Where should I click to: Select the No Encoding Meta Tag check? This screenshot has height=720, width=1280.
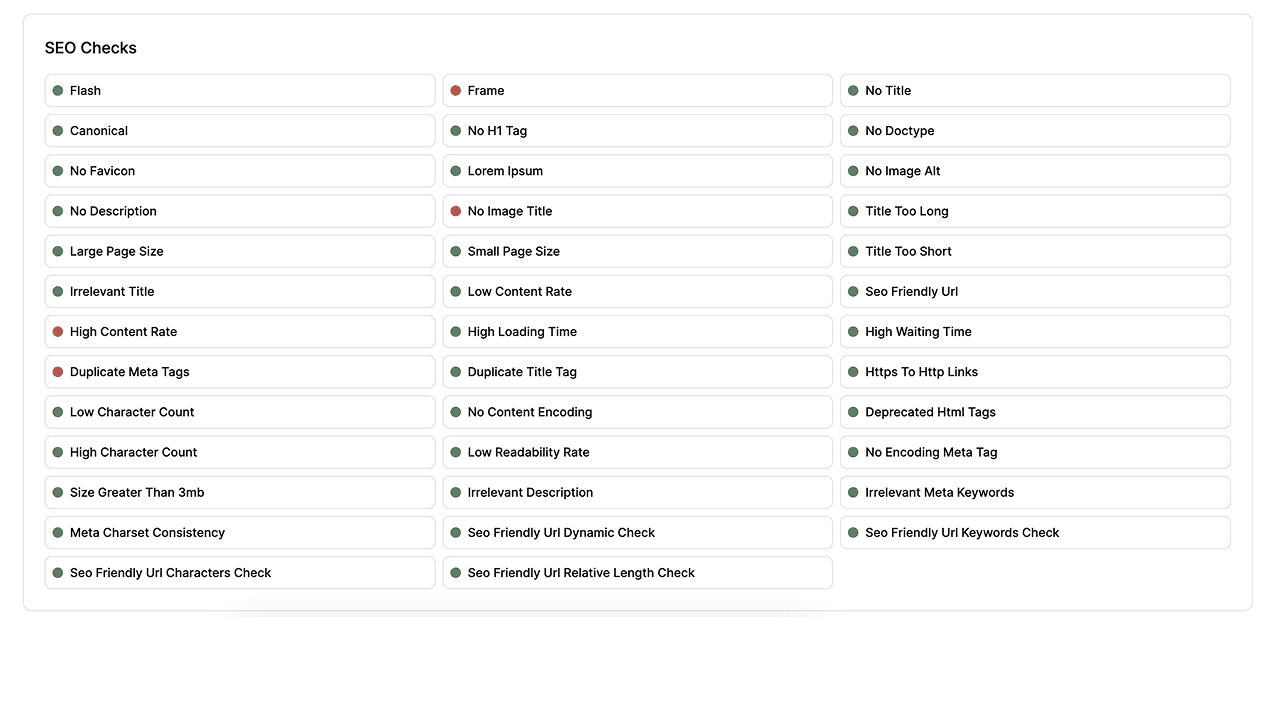(1035, 451)
